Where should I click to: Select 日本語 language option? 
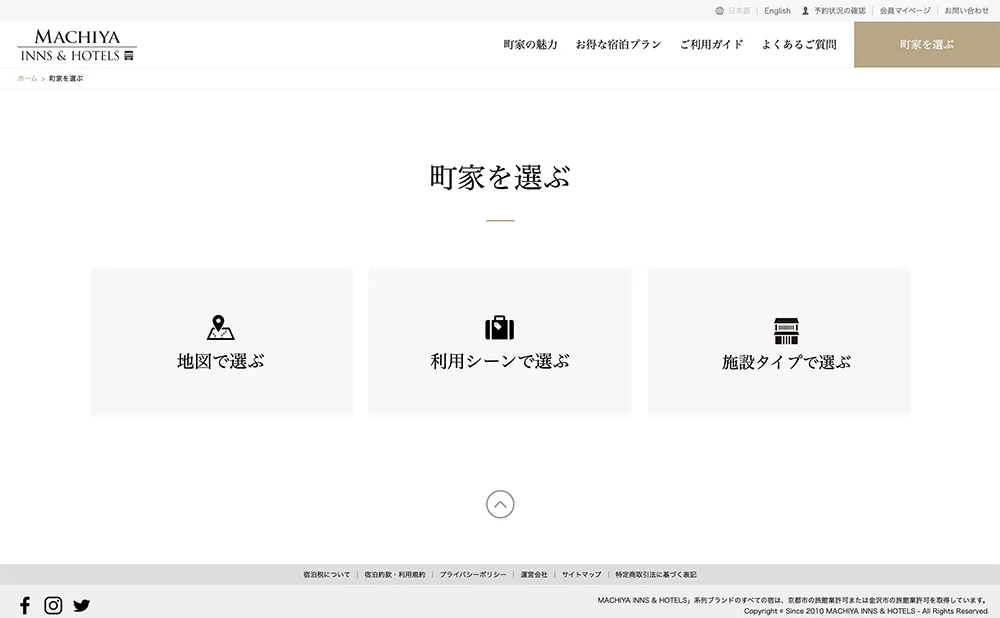738,11
